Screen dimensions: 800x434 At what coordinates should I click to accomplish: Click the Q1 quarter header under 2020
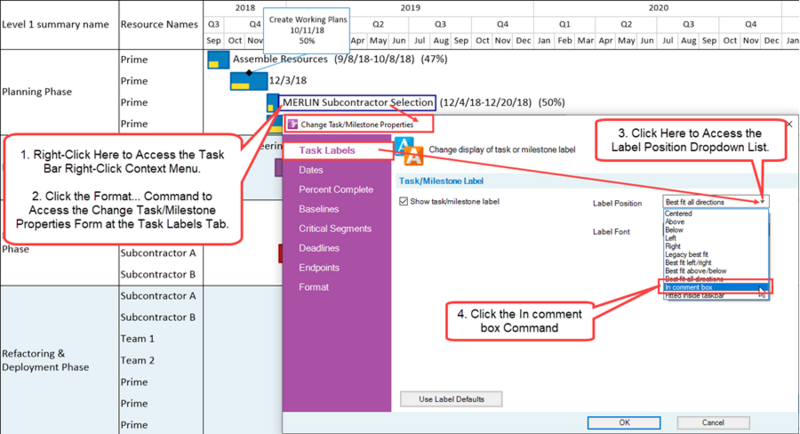[564, 24]
